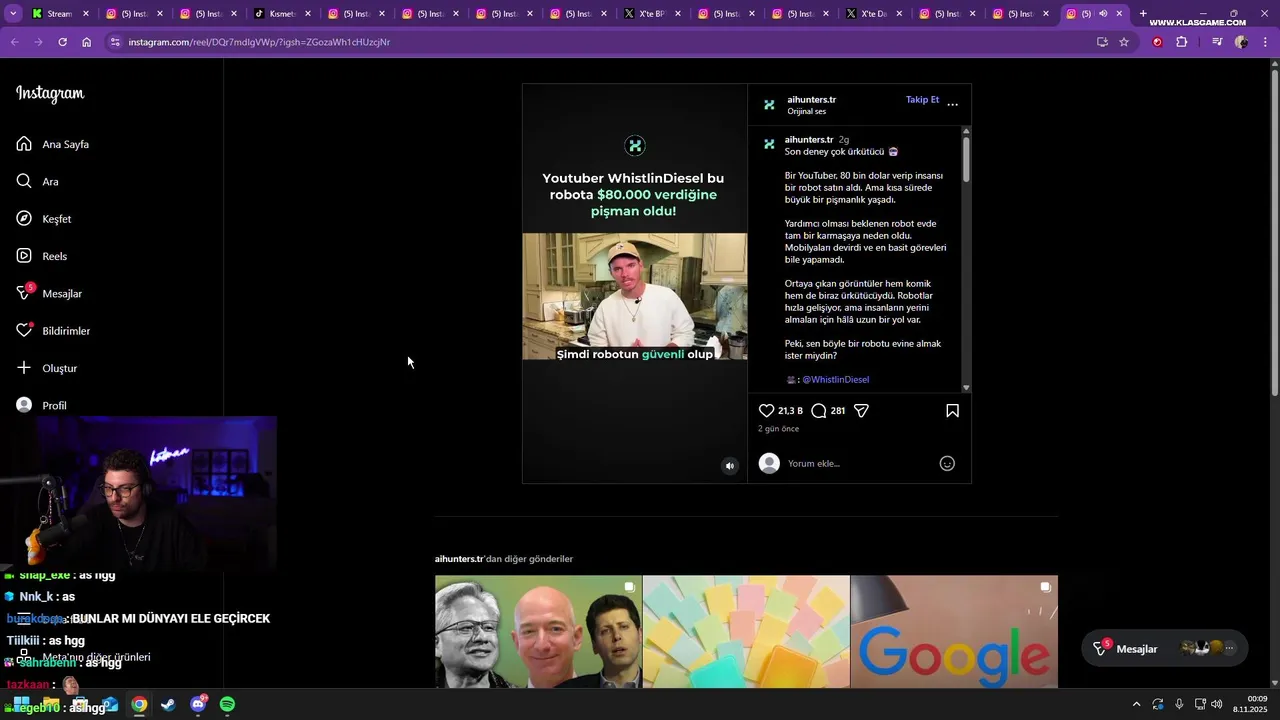Open the floating Mesajlar button

click(1165, 648)
